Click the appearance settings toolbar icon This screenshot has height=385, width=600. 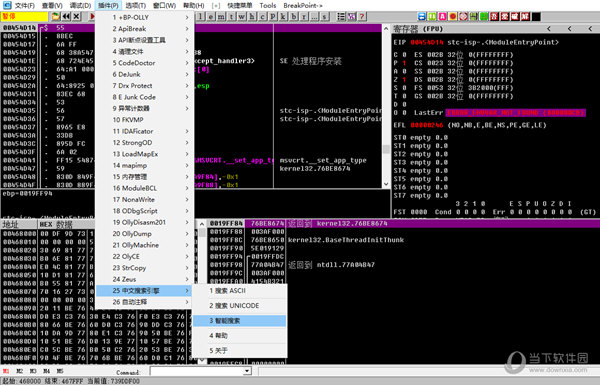(x=351, y=16)
